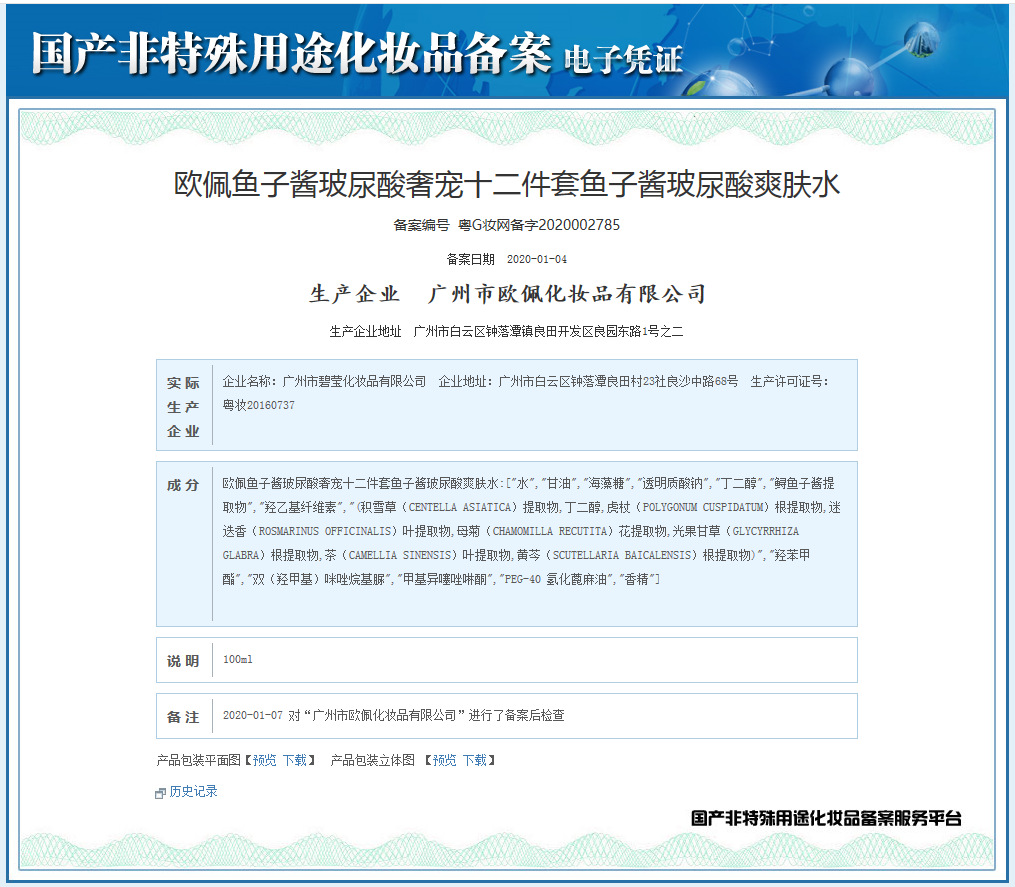The width and height of the screenshot is (1015, 887).
Task: Click the 电子凭证 text in banner
Action: point(623,60)
